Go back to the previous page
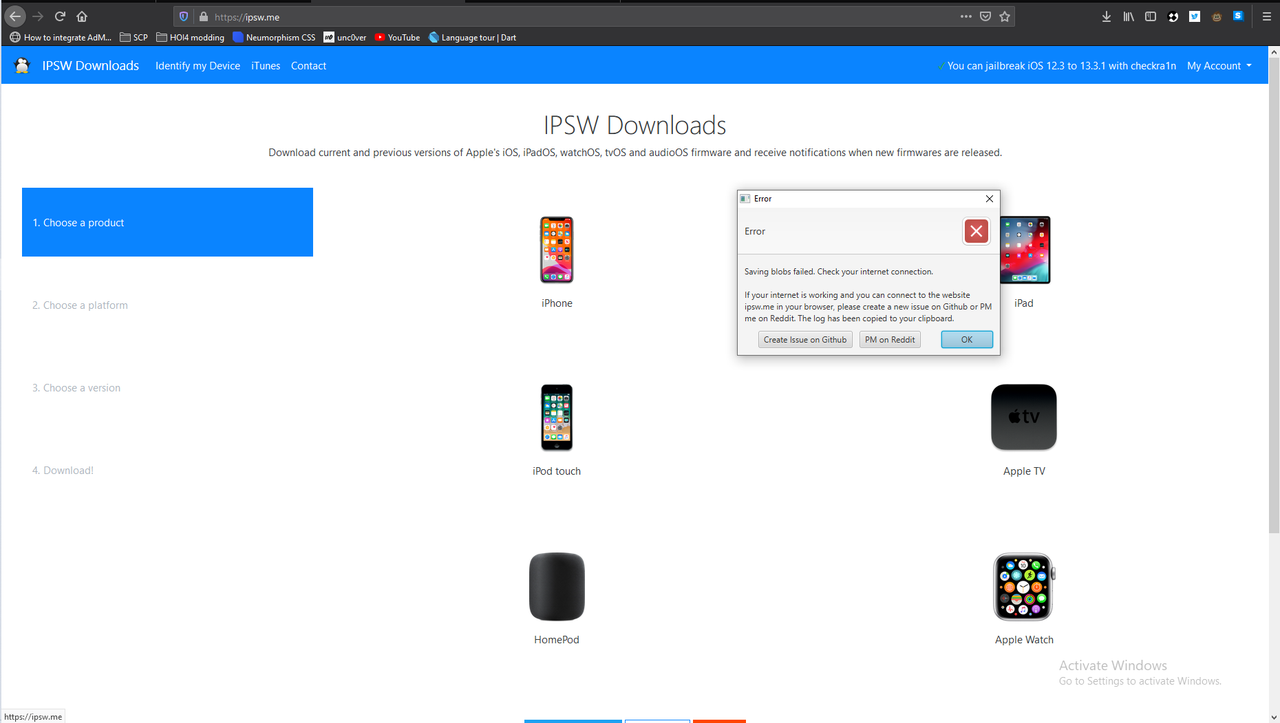 tap(15, 16)
